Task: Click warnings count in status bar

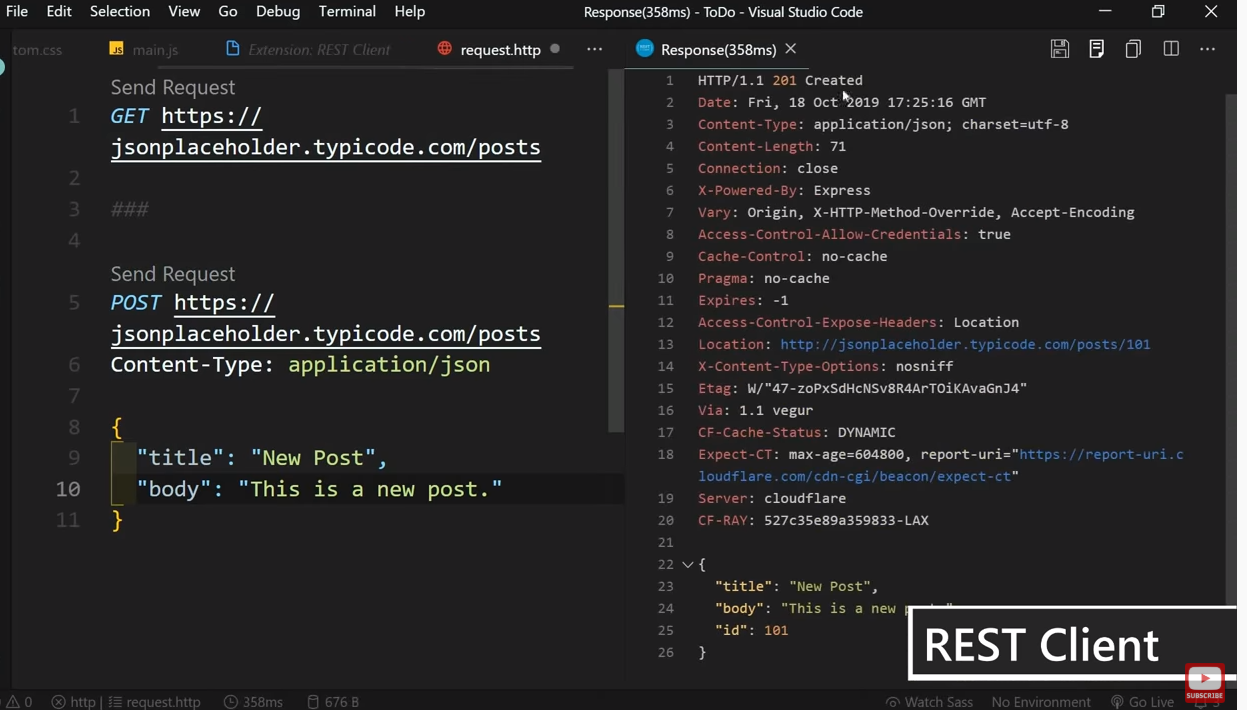Action: click(20, 702)
